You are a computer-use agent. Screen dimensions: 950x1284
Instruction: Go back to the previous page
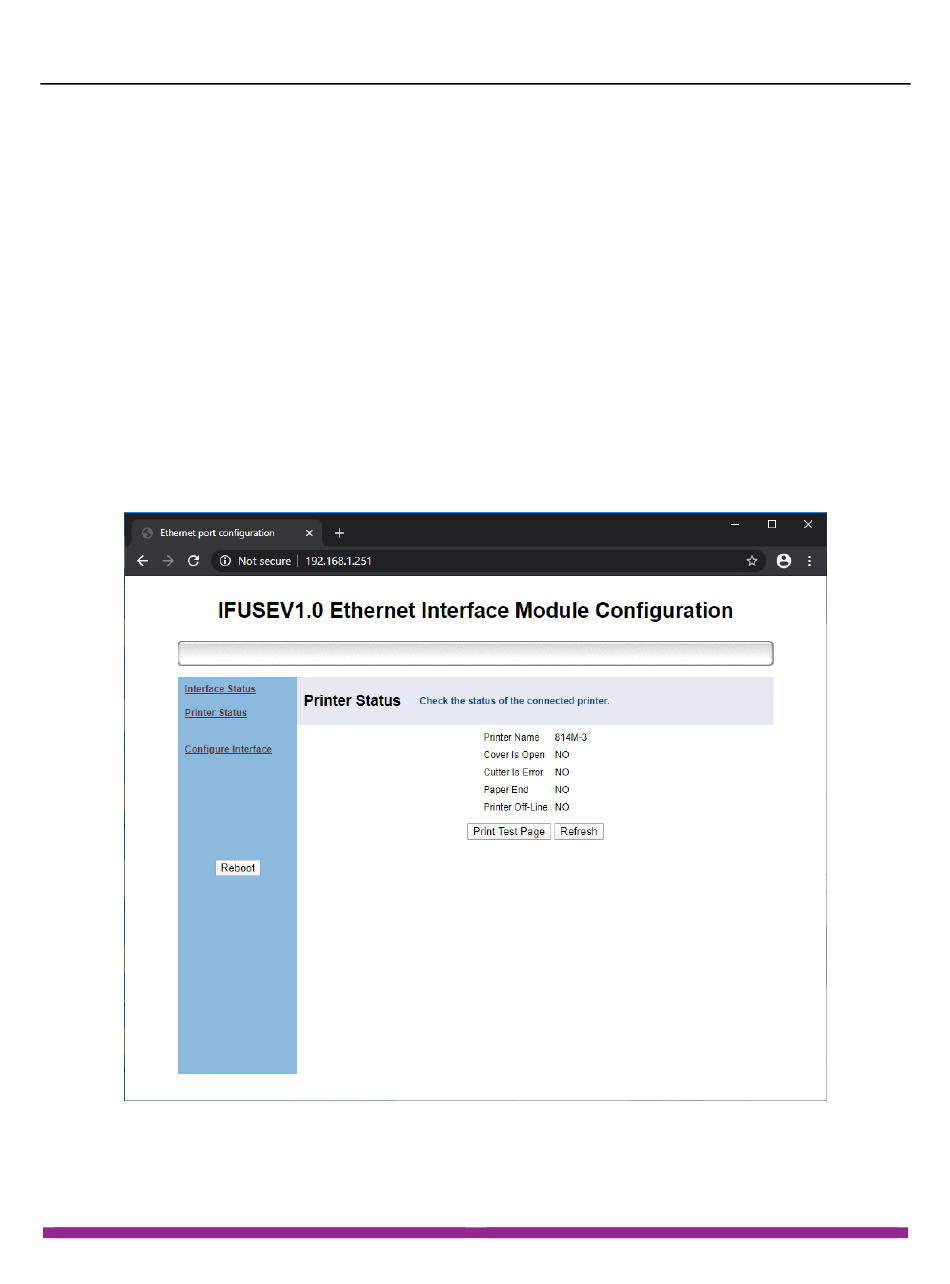coord(142,561)
